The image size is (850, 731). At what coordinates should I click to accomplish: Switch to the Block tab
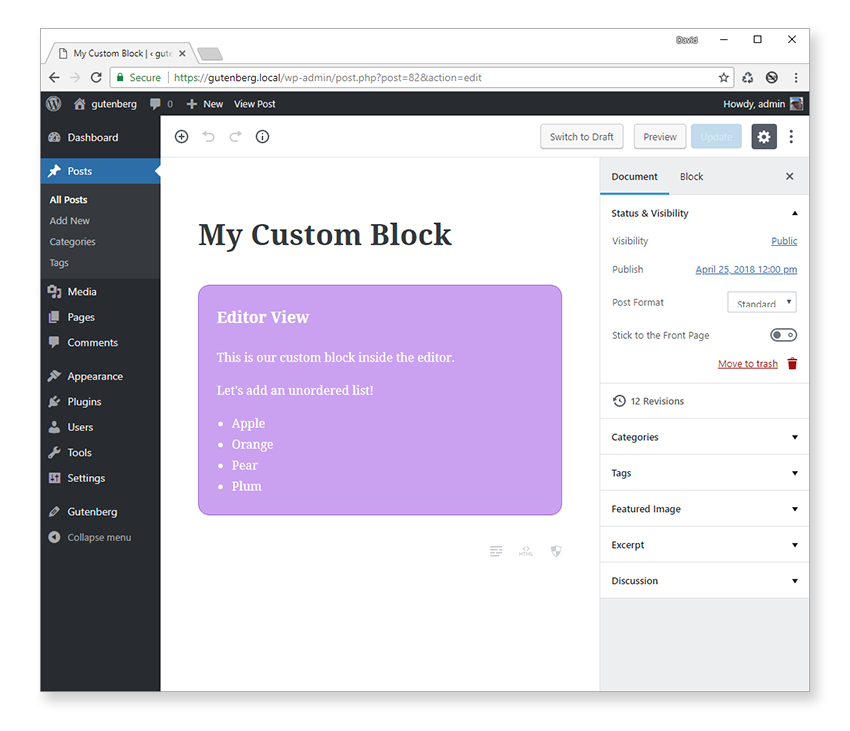click(x=691, y=176)
